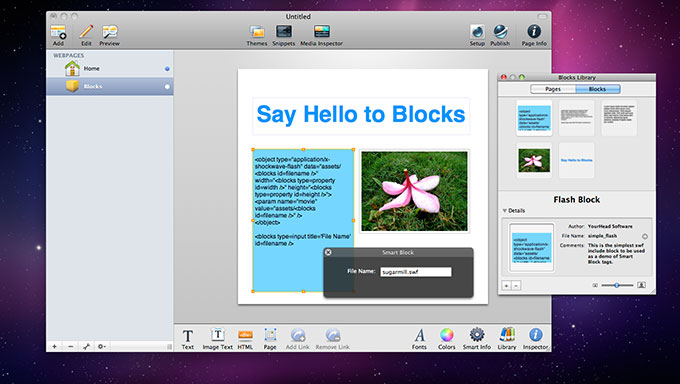Select the flower image block thumbnail in library
The height and width of the screenshot is (384, 680).
[534, 161]
